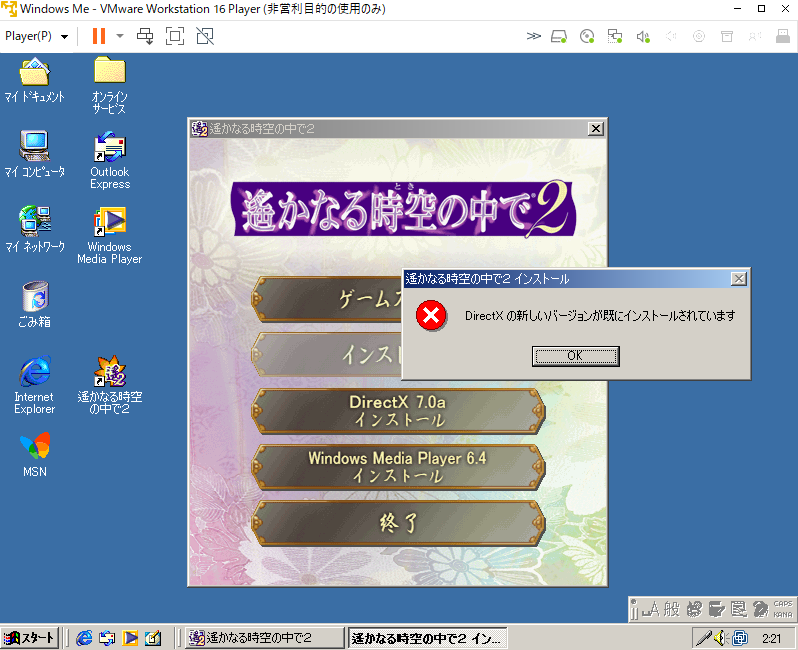Launch Internet Explorer from quick launch
The image size is (798, 650).
84,638
